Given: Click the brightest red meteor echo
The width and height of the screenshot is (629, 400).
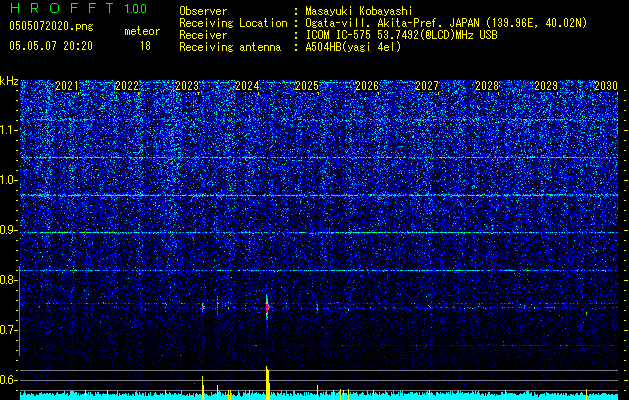Looking at the screenshot, I should [x=267, y=308].
